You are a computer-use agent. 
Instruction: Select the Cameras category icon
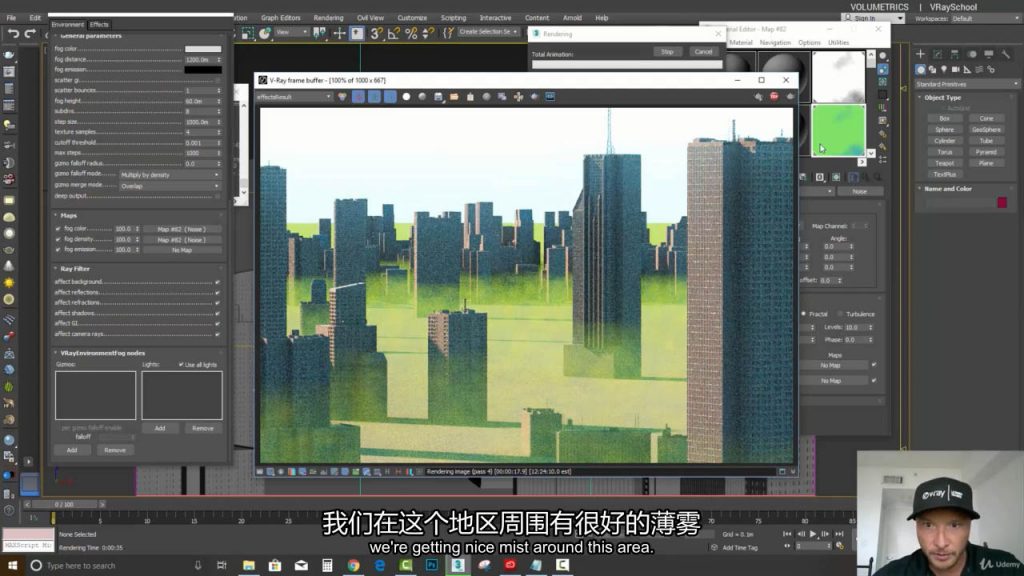point(955,69)
